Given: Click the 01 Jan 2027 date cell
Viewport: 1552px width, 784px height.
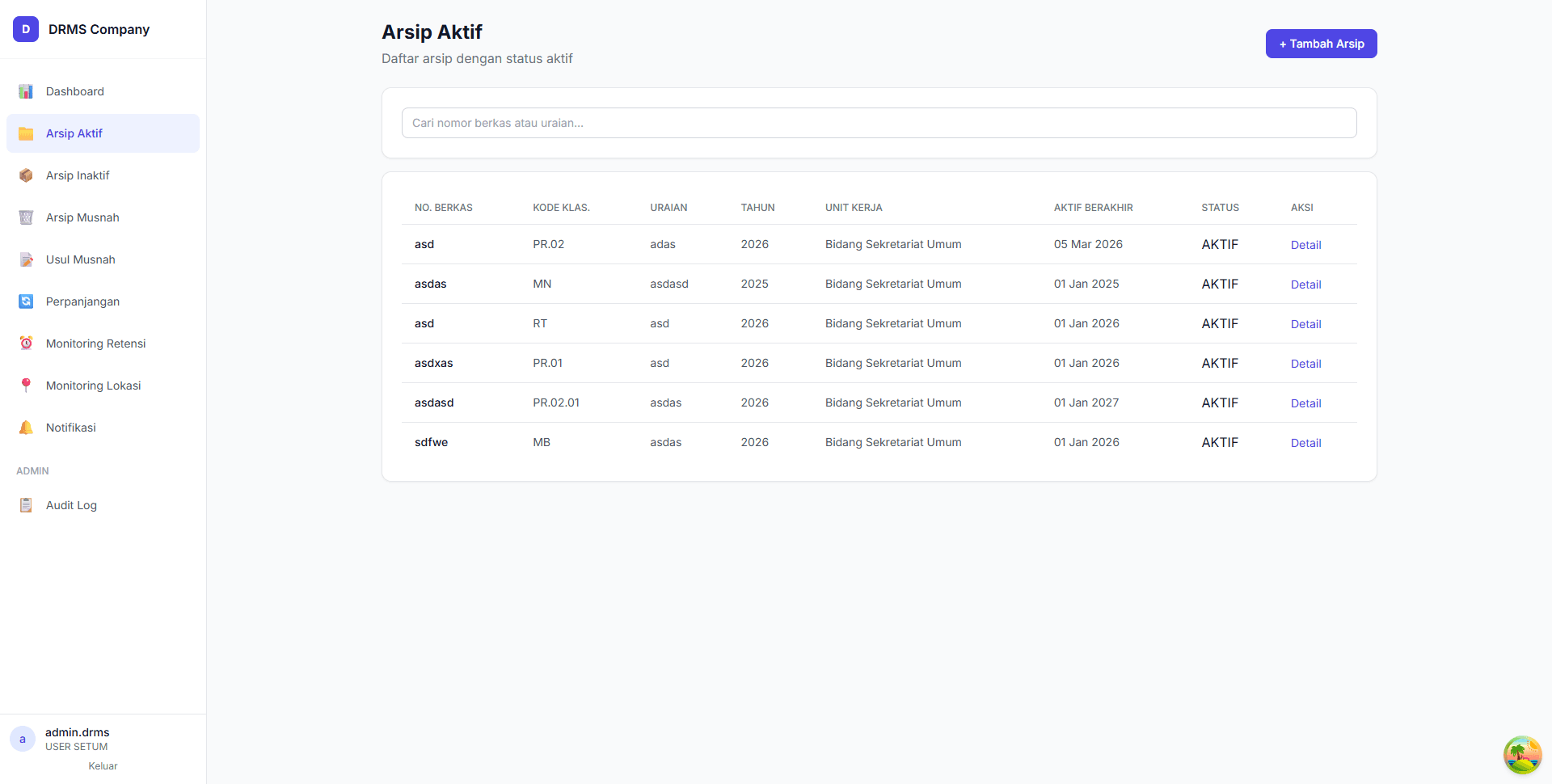Looking at the screenshot, I should click(x=1086, y=403).
